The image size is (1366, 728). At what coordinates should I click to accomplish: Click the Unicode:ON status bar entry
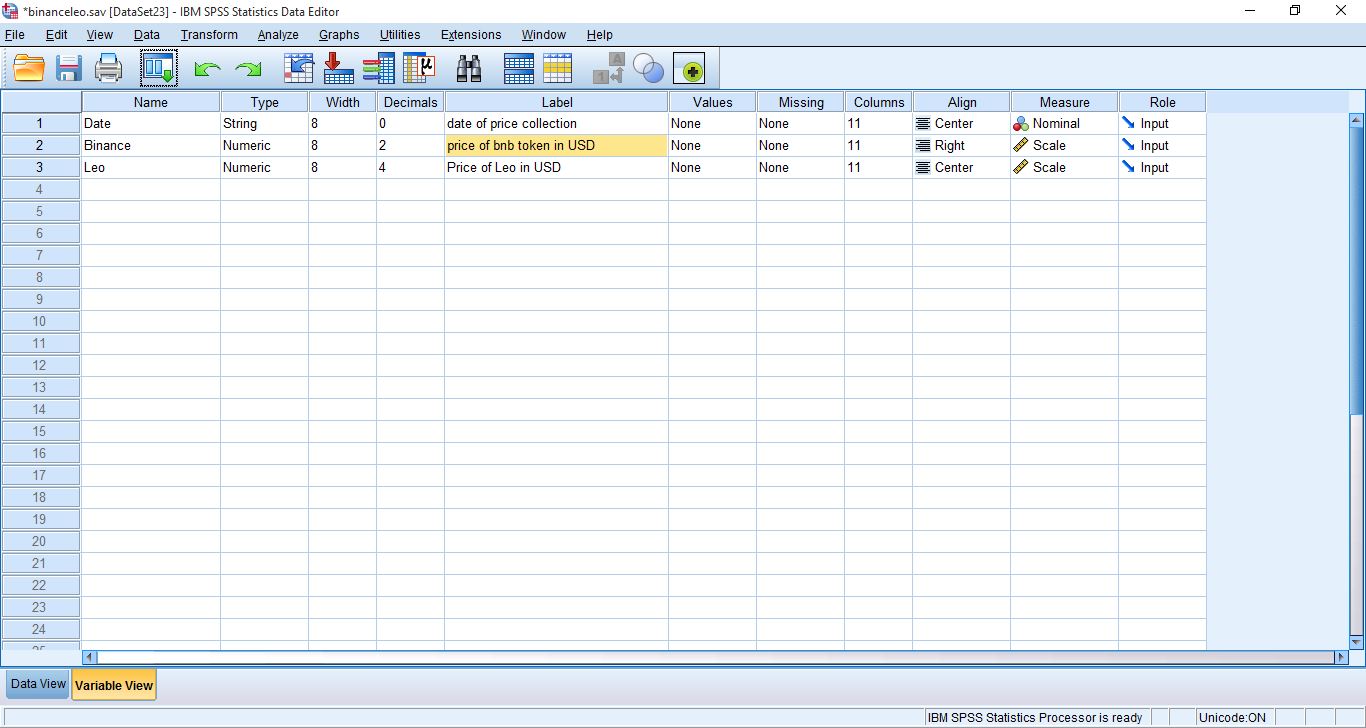click(1232, 718)
